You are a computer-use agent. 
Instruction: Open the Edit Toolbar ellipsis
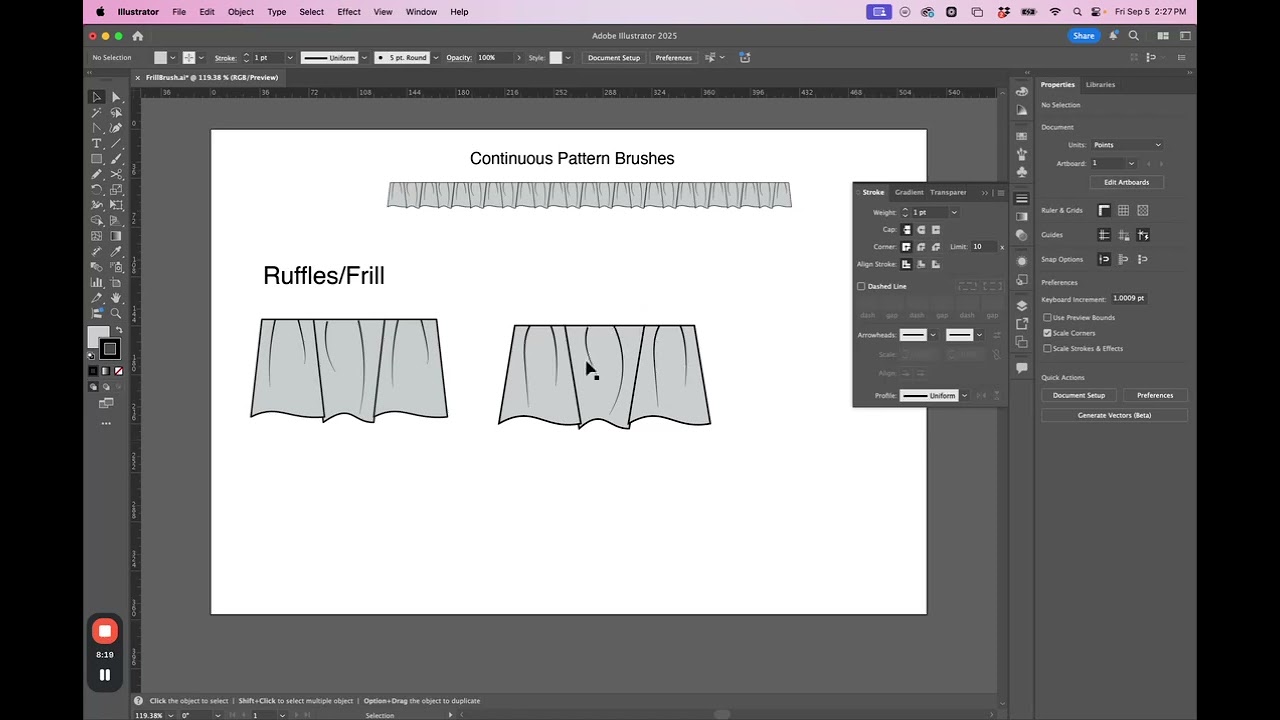click(106, 423)
